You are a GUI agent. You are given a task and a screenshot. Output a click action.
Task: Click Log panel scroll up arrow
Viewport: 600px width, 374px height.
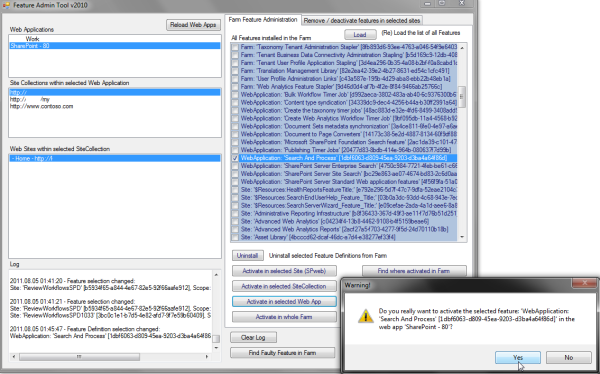coord(216,274)
